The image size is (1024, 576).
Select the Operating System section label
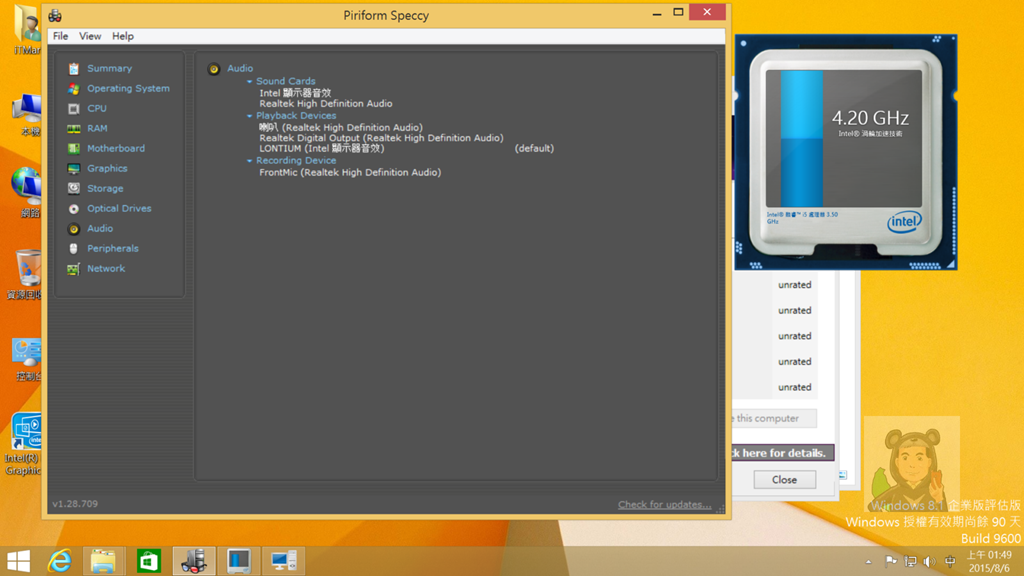coord(129,88)
